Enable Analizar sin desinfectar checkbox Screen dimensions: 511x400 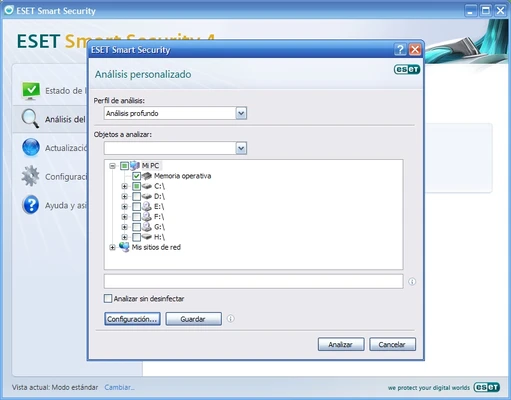coord(108,298)
